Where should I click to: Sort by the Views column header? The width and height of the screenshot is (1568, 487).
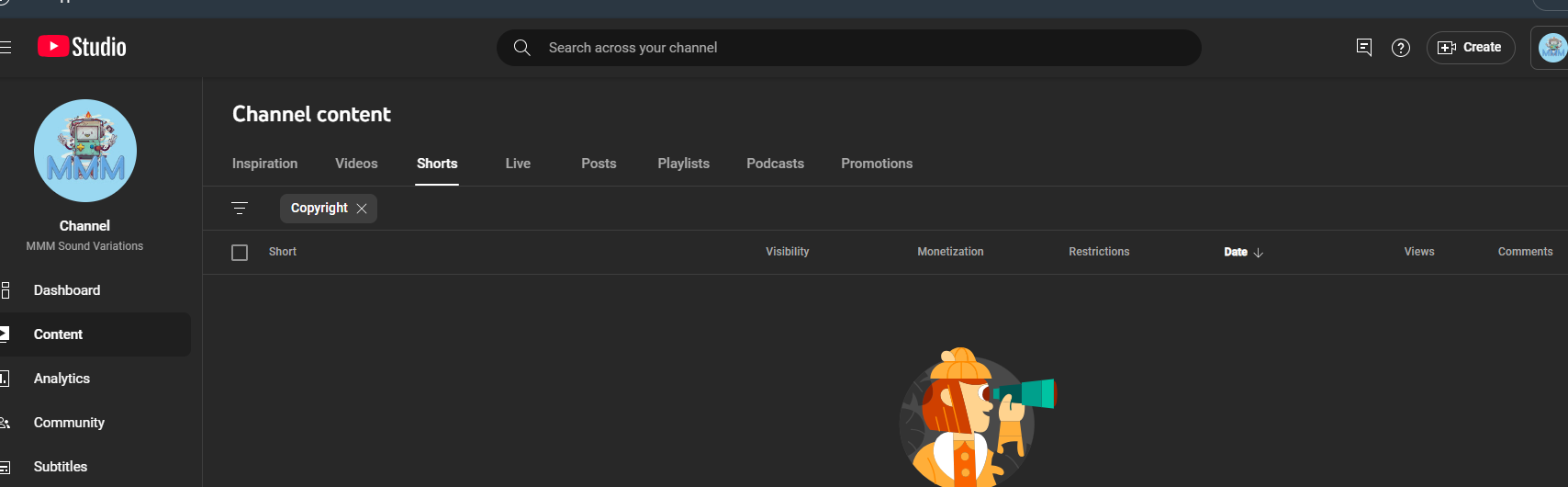1418,252
